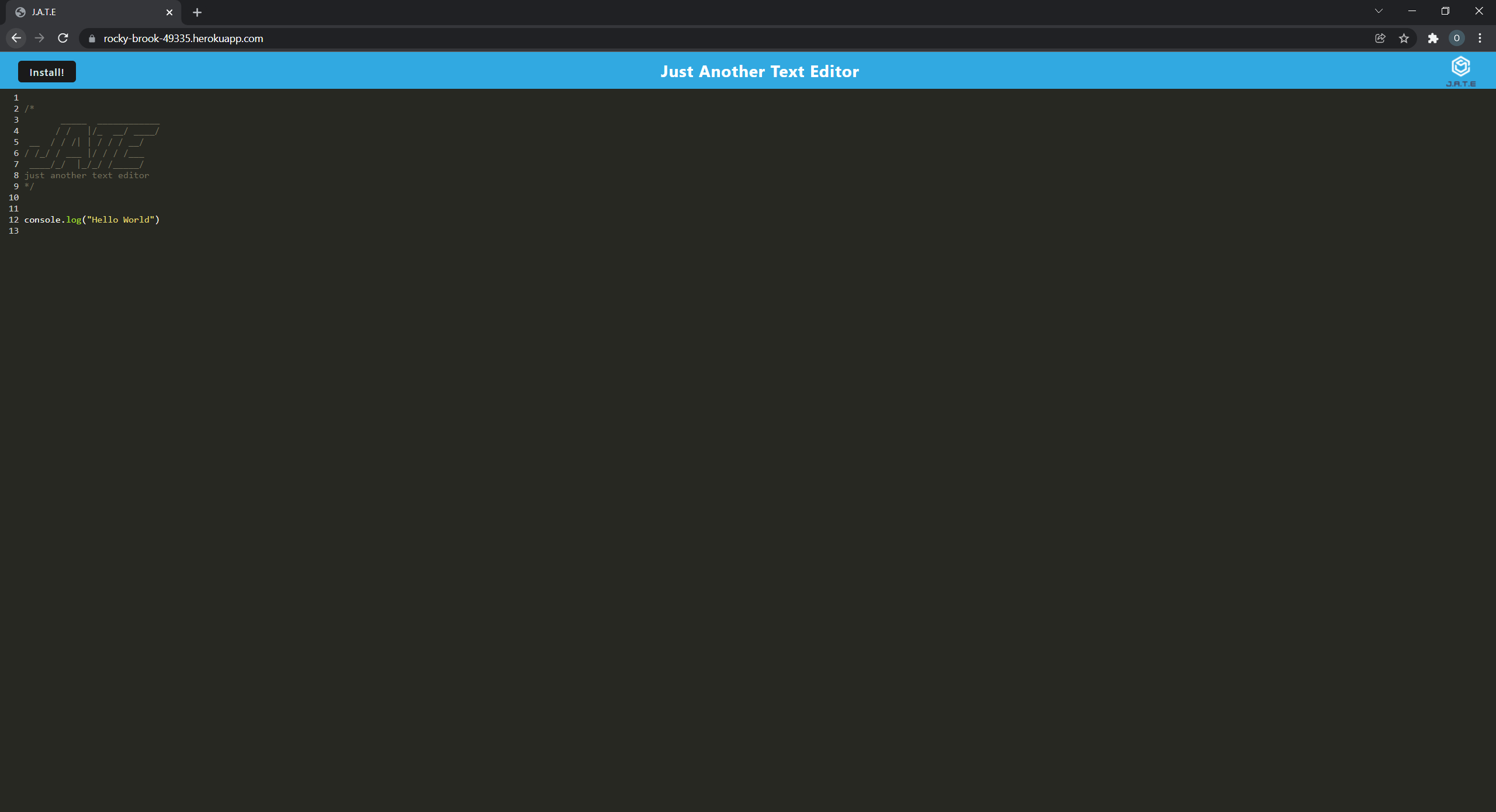Viewport: 1496px width, 812px height.
Task: Open the profile avatar menu
Action: point(1456,39)
